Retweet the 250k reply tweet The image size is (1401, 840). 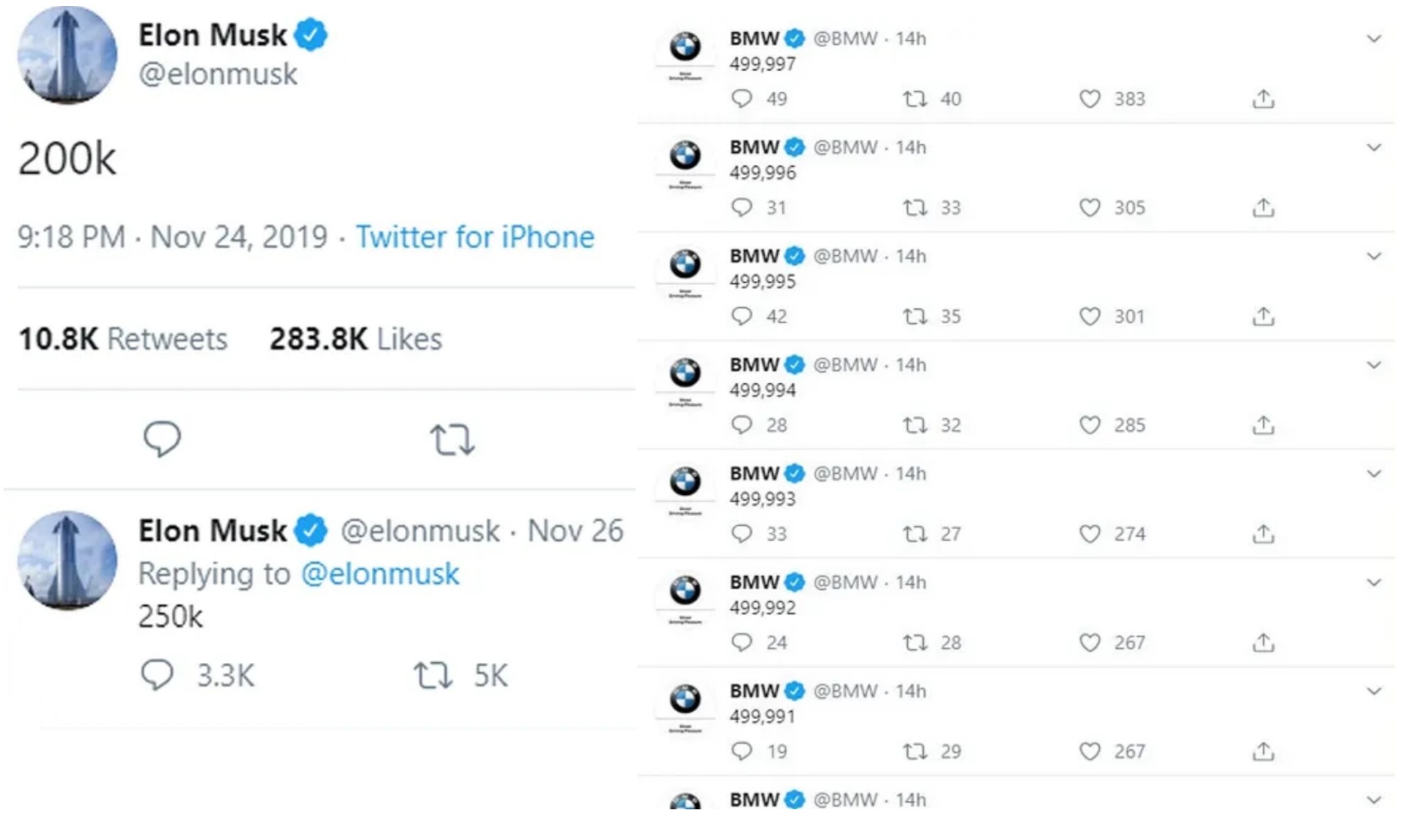[433, 676]
